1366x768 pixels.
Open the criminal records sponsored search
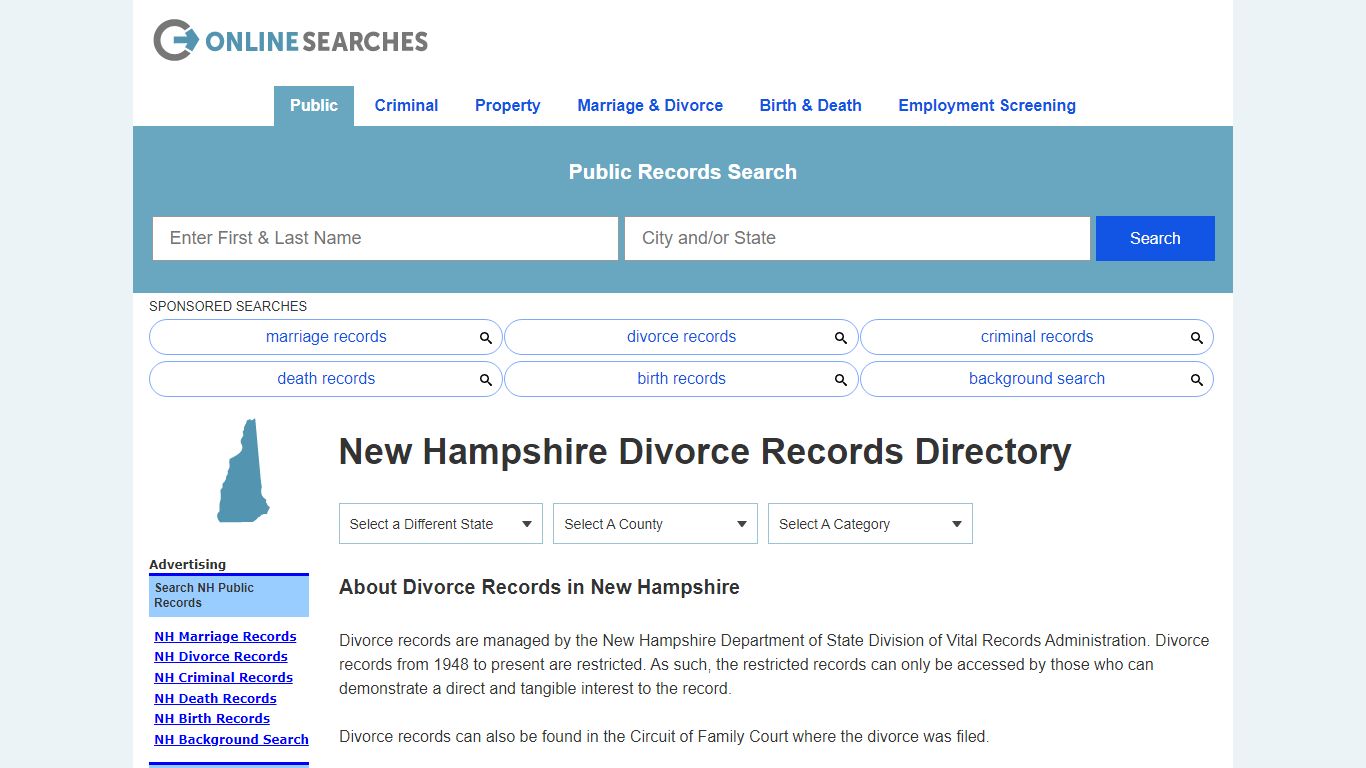pos(1037,337)
